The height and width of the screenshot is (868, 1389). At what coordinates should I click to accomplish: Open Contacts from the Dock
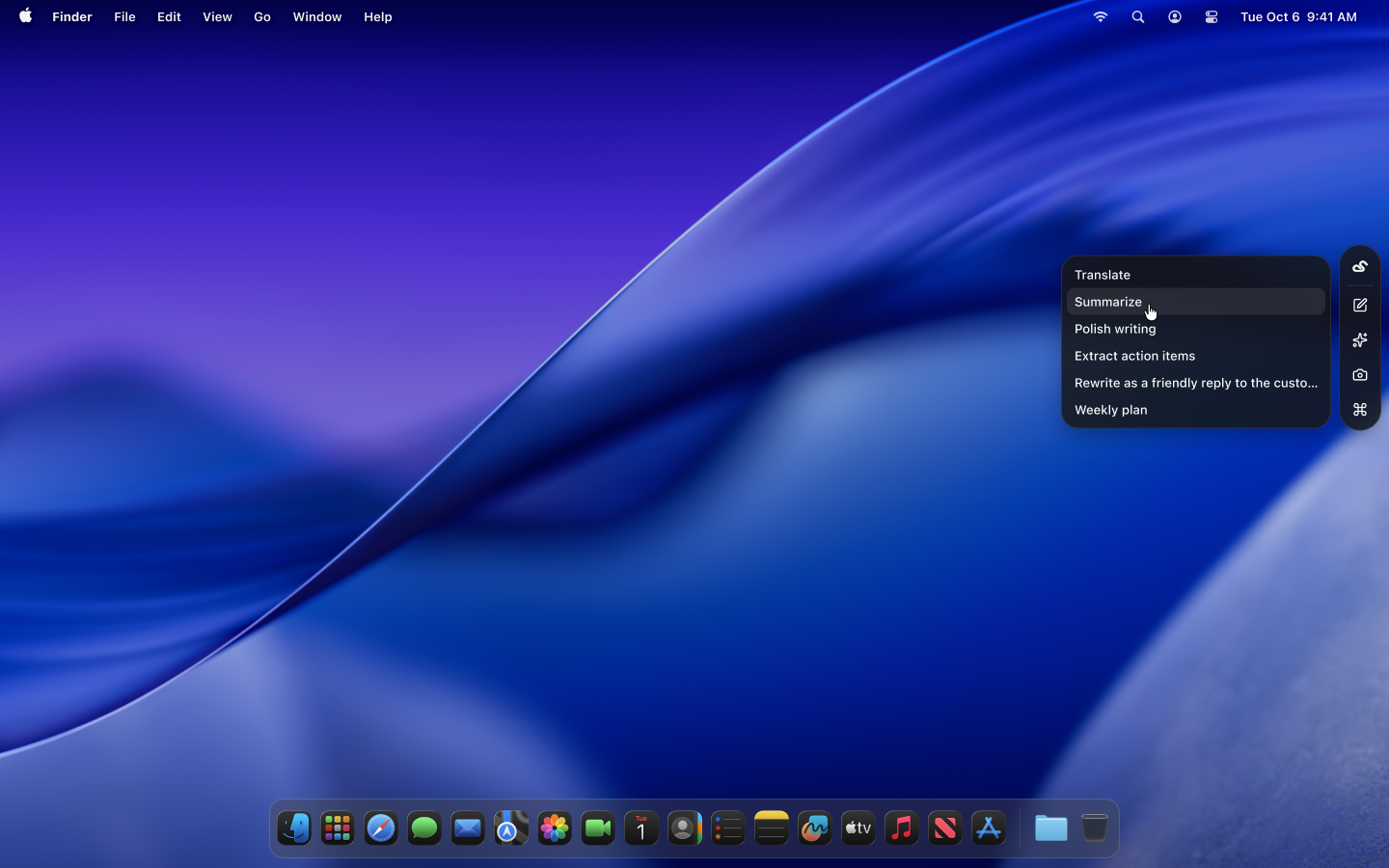[x=685, y=828]
